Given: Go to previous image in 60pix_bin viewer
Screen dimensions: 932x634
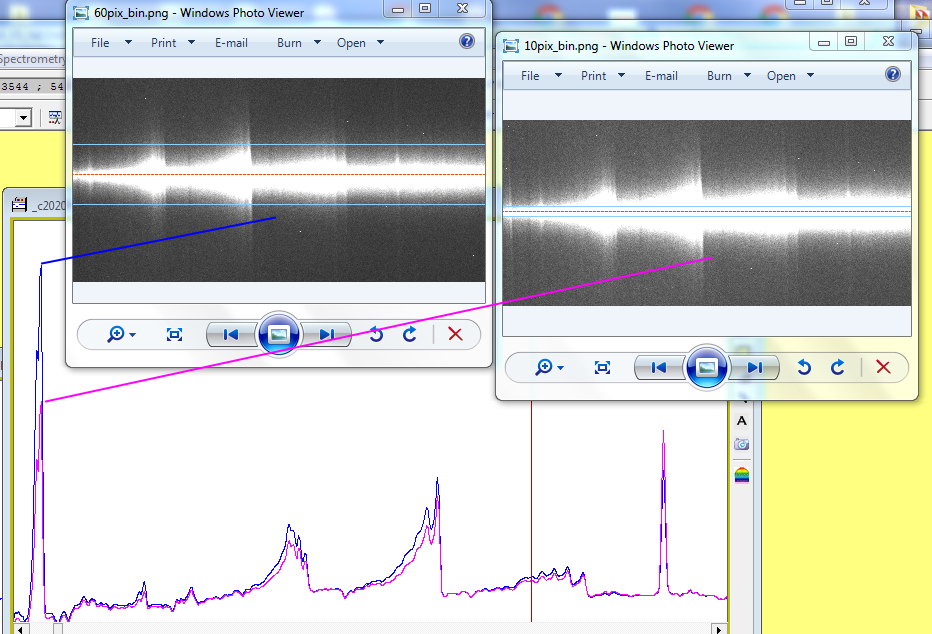Looking at the screenshot, I should pyautogui.click(x=231, y=334).
